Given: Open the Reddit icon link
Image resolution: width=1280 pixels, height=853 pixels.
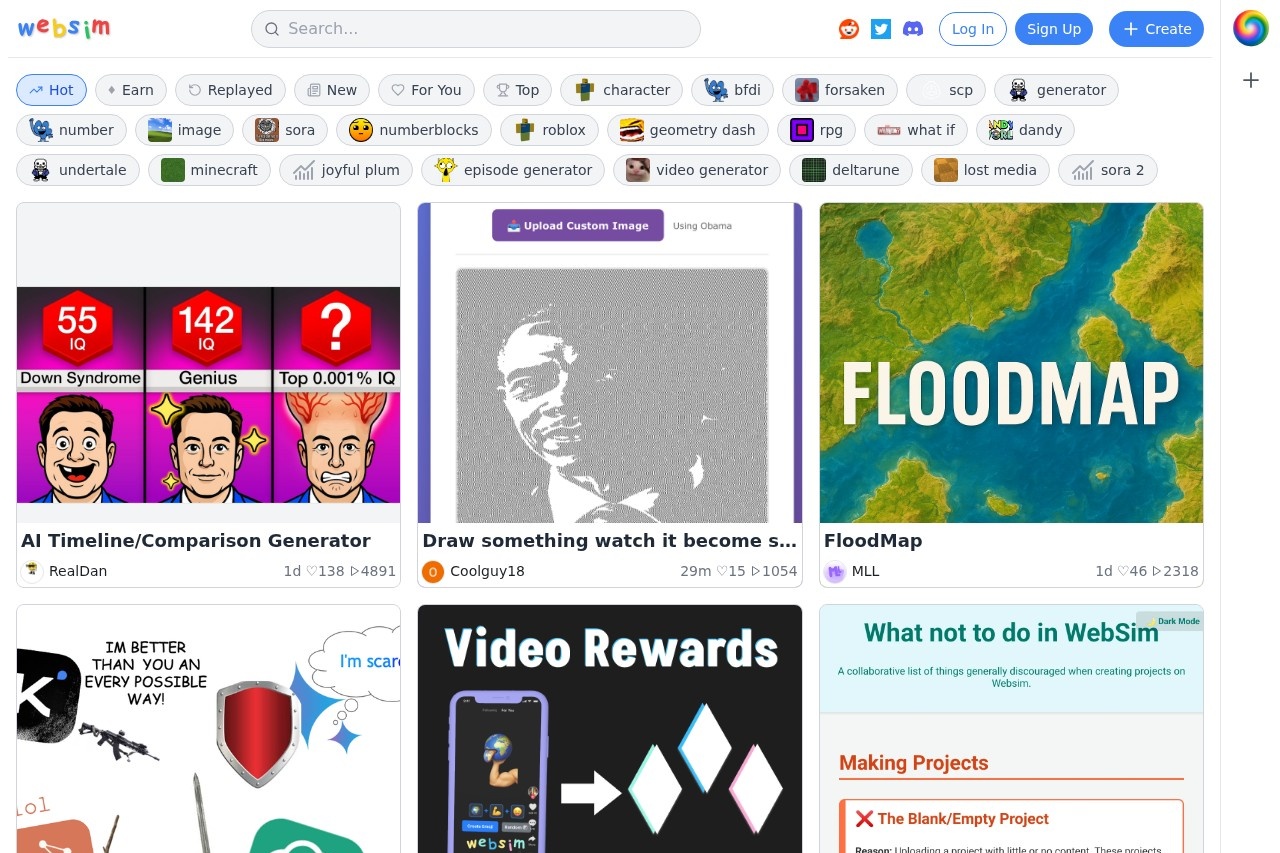Looking at the screenshot, I should click(848, 29).
